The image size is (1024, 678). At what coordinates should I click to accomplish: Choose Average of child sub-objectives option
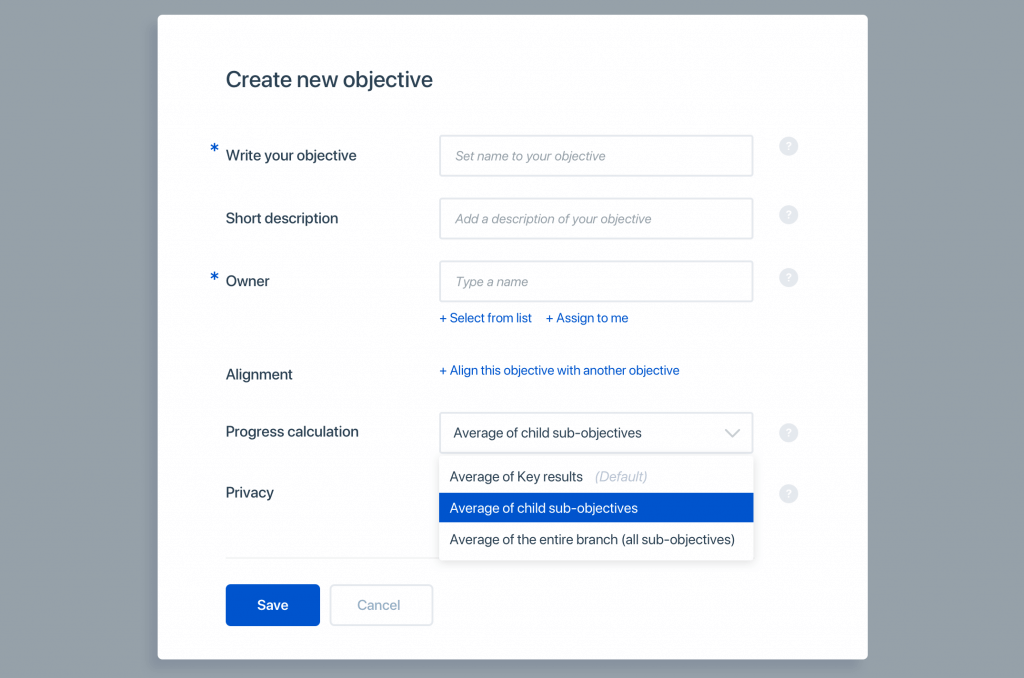(596, 508)
